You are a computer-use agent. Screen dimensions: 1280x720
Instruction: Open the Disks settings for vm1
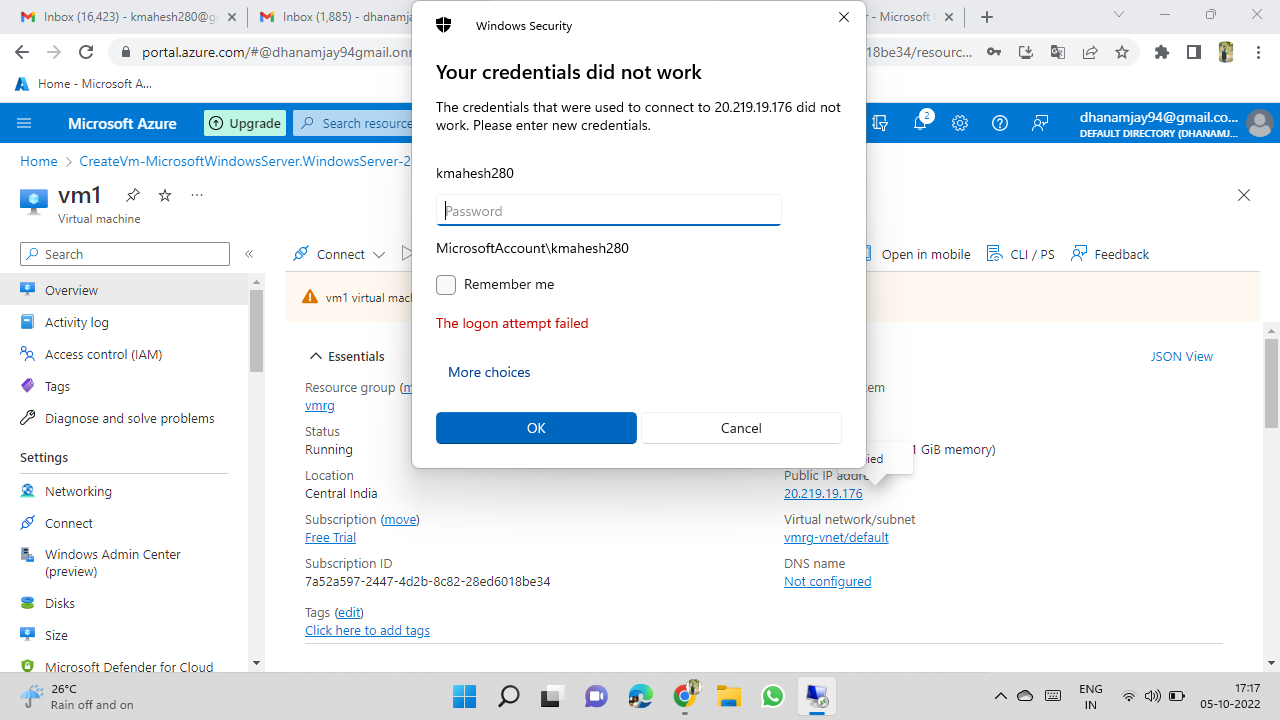[59, 603]
